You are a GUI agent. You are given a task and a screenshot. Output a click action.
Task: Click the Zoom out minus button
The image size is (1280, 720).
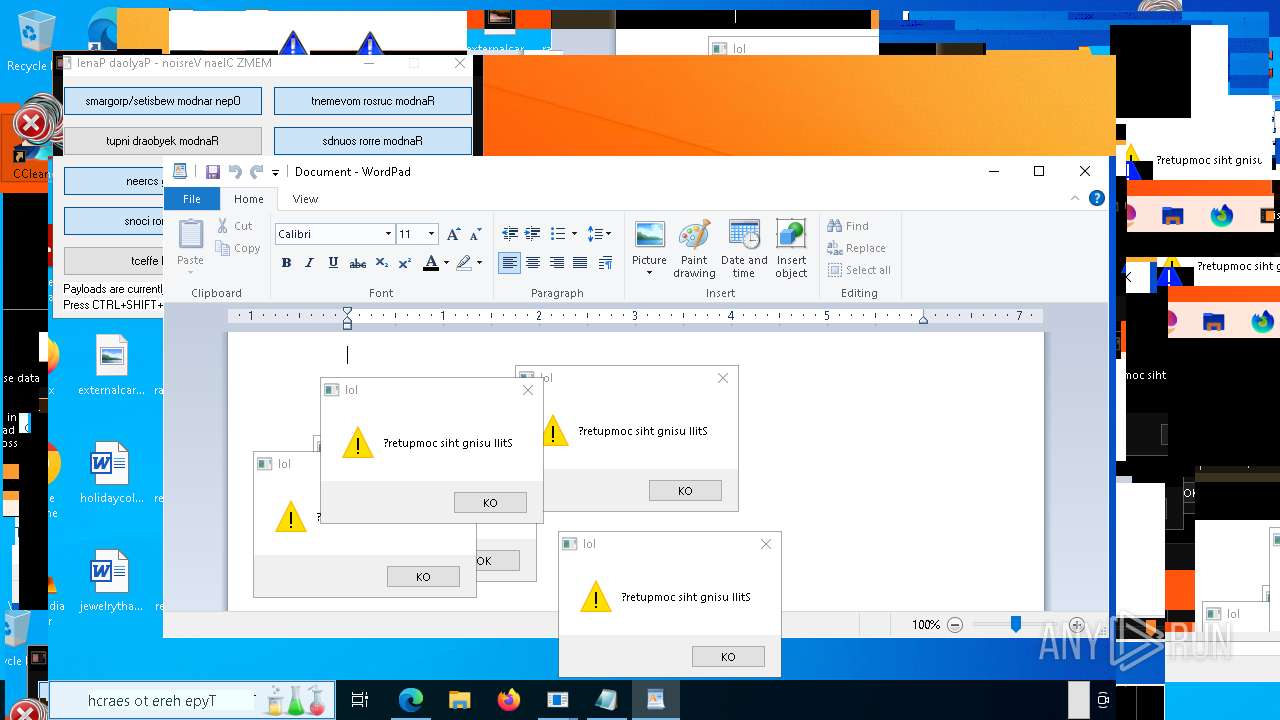(955, 625)
